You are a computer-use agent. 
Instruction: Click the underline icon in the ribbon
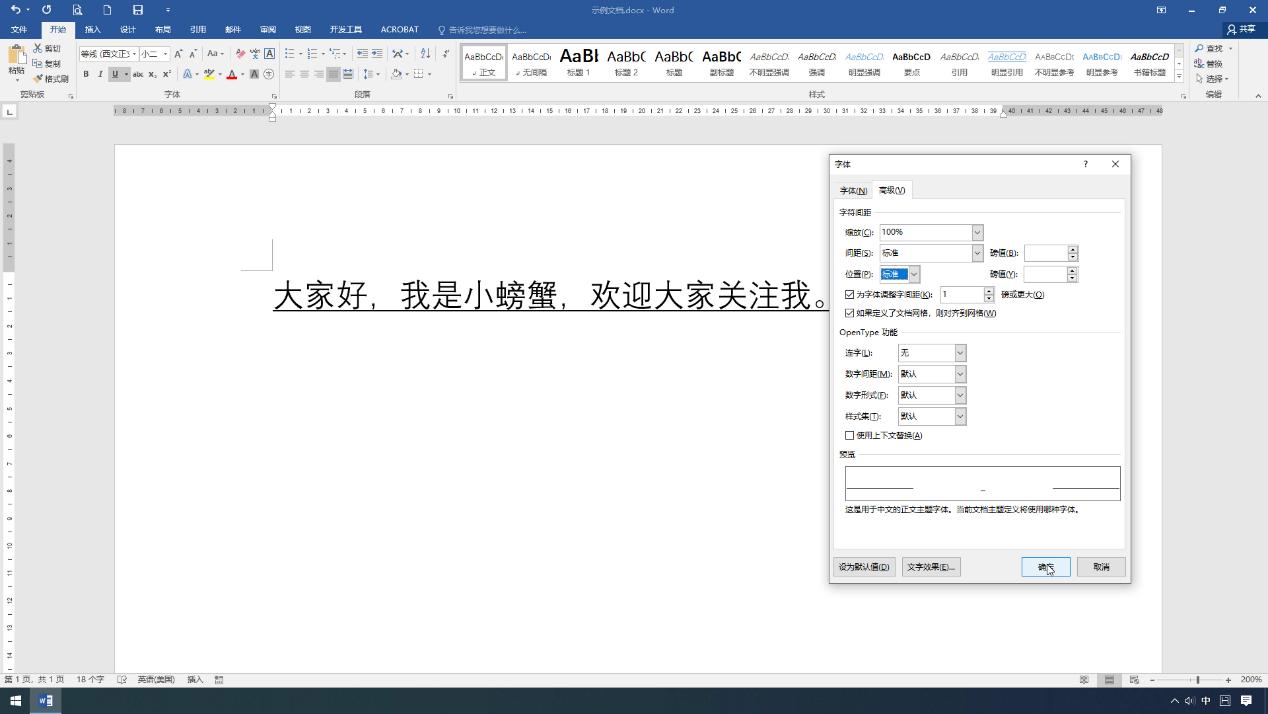[x=115, y=74]
